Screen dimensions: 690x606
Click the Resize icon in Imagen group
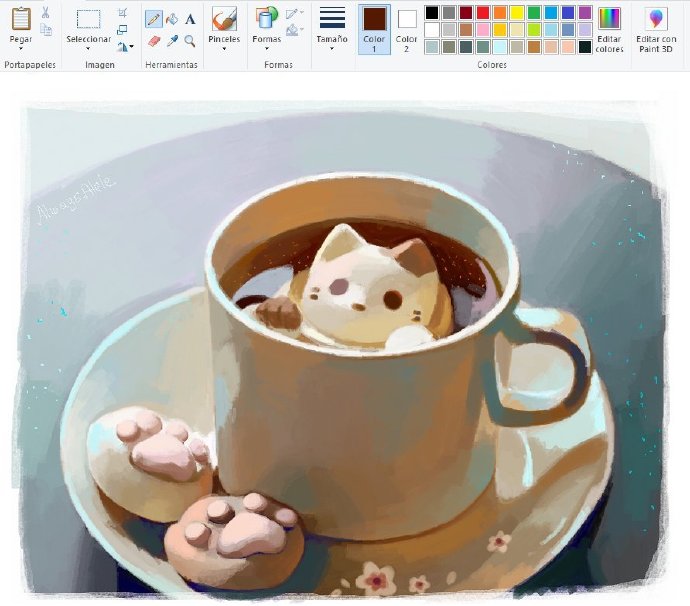click(x=122, y=30)
